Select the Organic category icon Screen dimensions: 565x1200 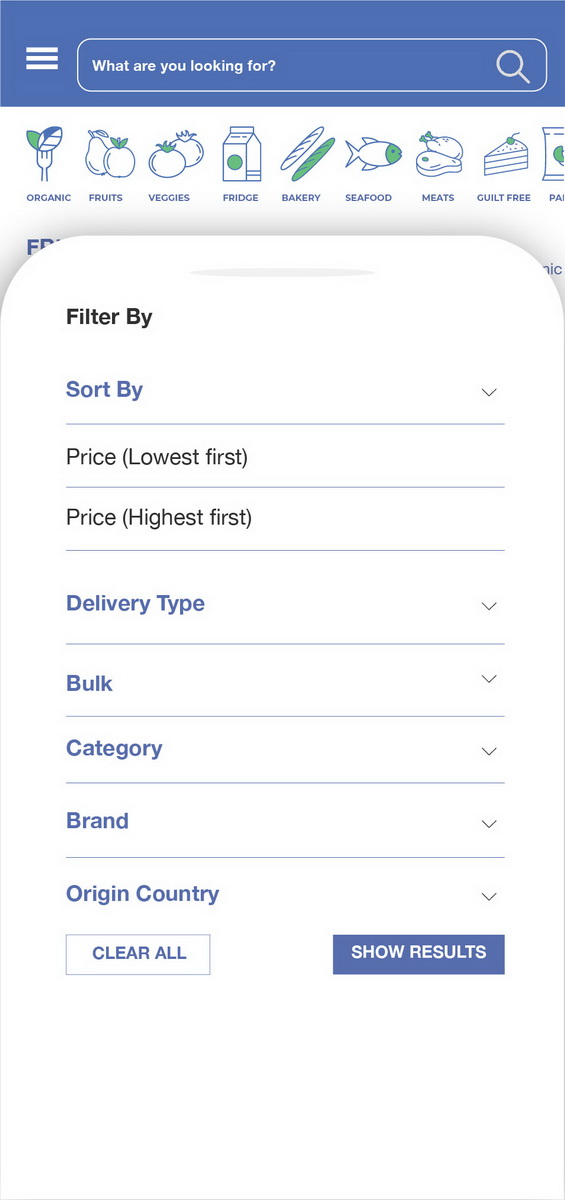pos(48,164)
